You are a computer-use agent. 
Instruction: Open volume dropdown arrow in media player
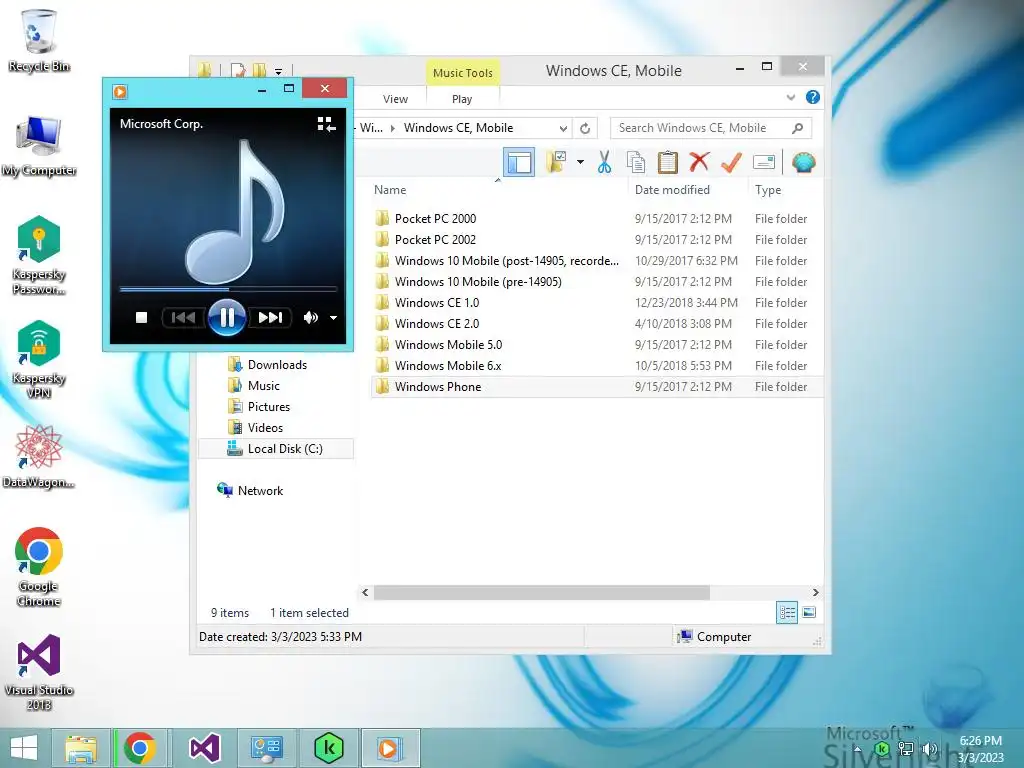coord(333,318)
